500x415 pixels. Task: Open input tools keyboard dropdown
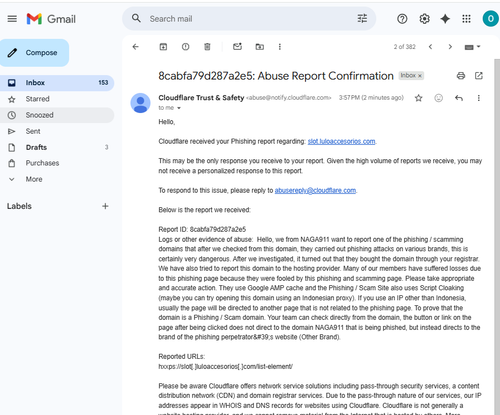pos(472,47)
